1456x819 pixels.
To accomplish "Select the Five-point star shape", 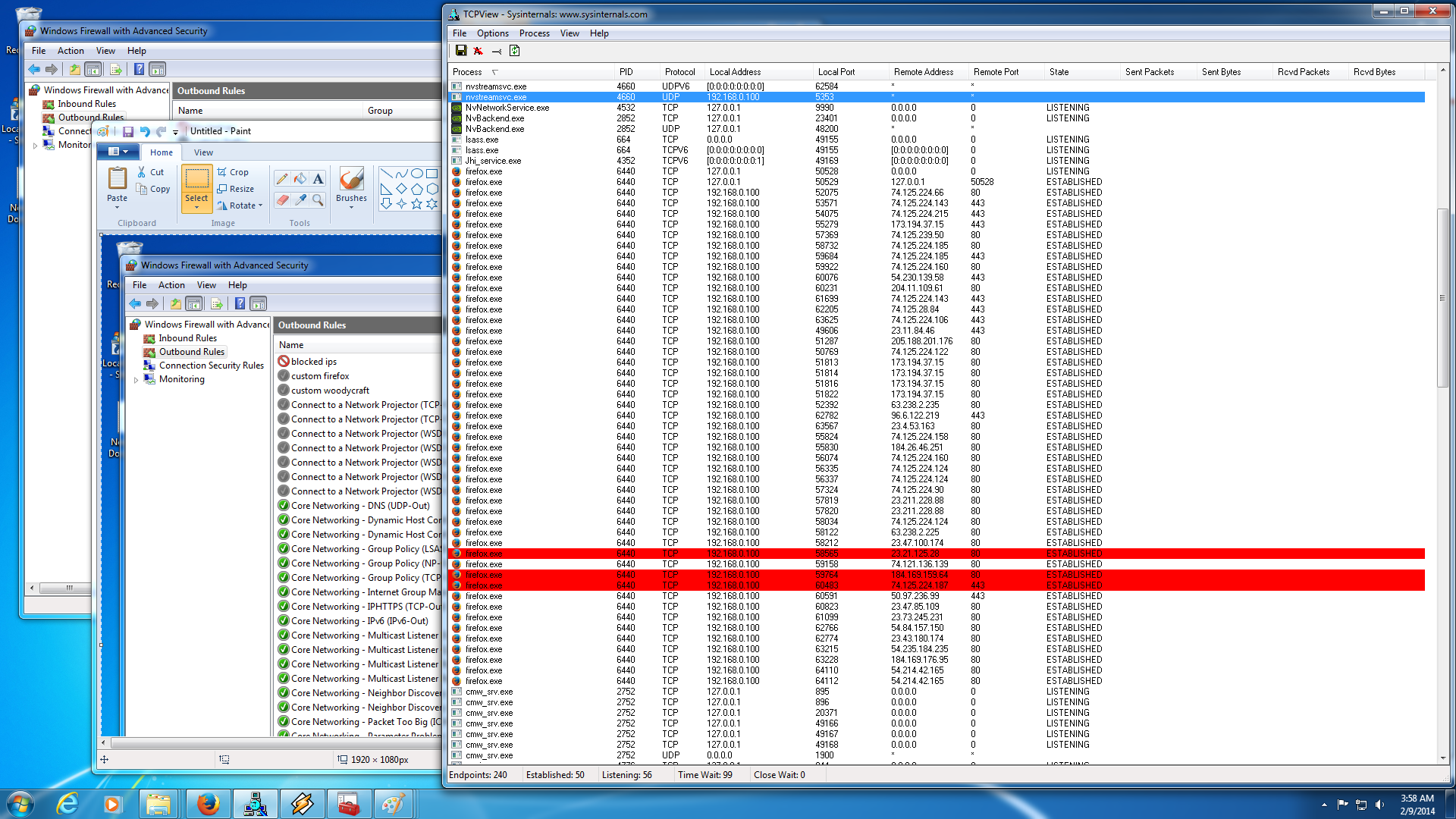I will [416, 204].
